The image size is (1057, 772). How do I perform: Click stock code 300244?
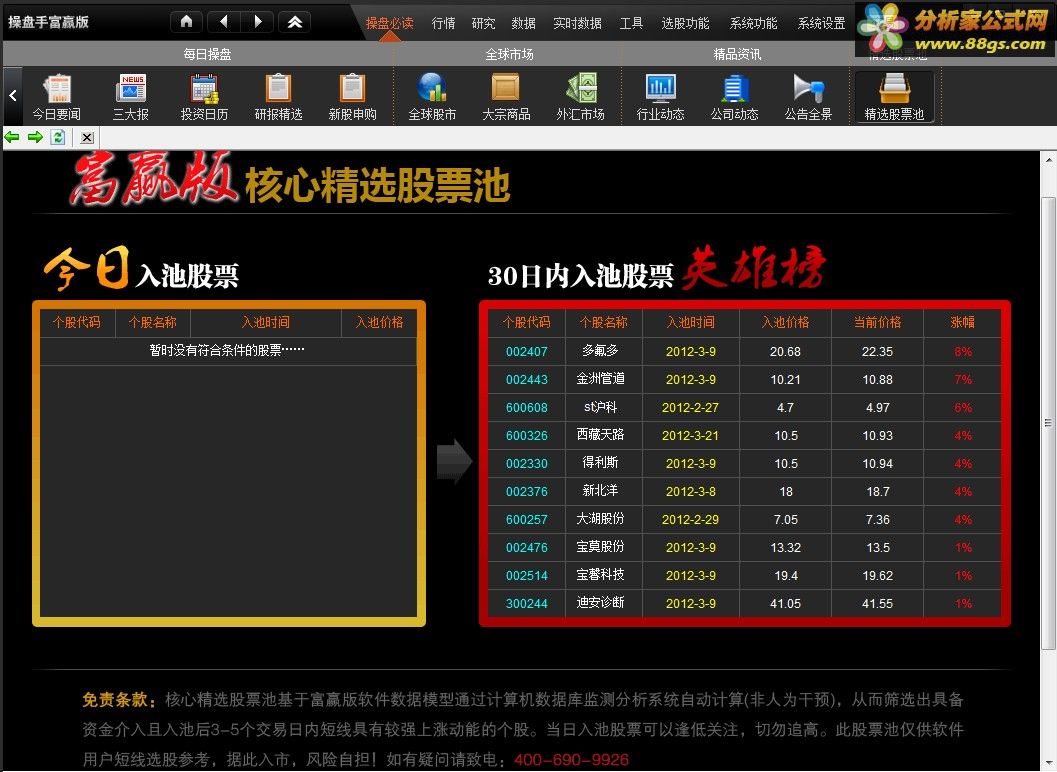point(526,603)
